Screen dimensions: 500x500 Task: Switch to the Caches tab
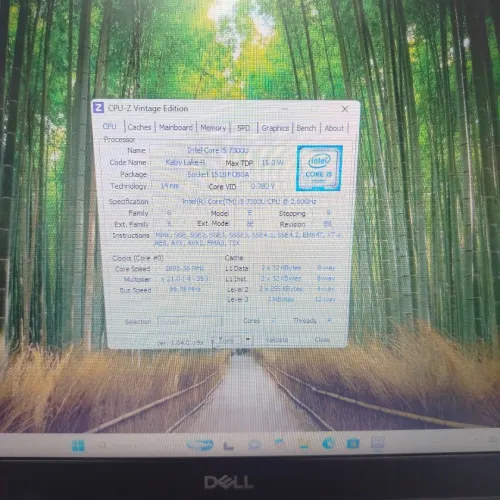point(139,127)
